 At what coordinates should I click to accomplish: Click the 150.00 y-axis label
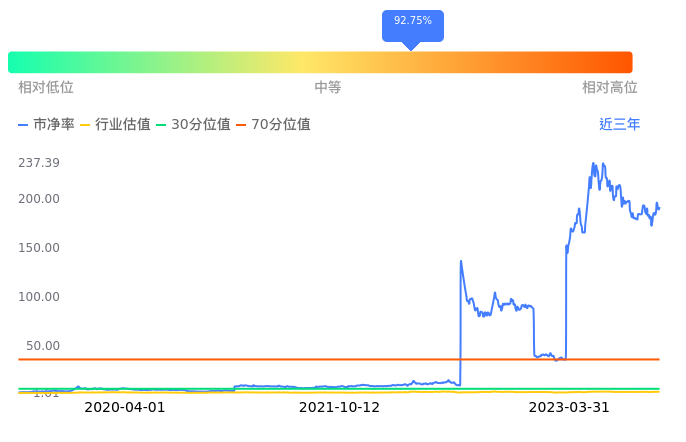pyautogui.click(x=39, y=248)
